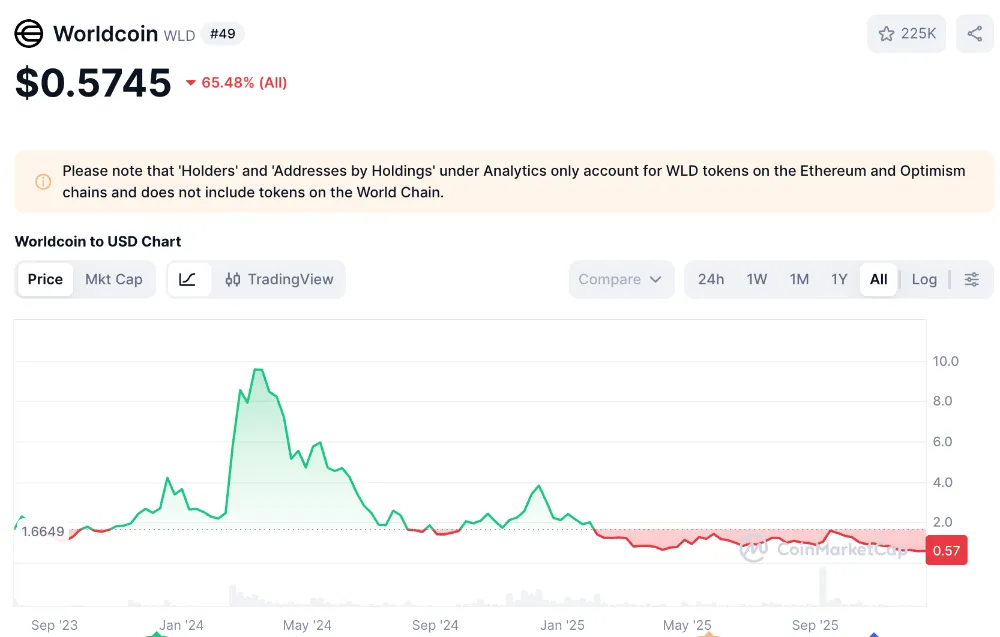Switch to the line chart view icon
Image resolution: width=1000 pixels, height=637 pixels.
click(188, 280)
